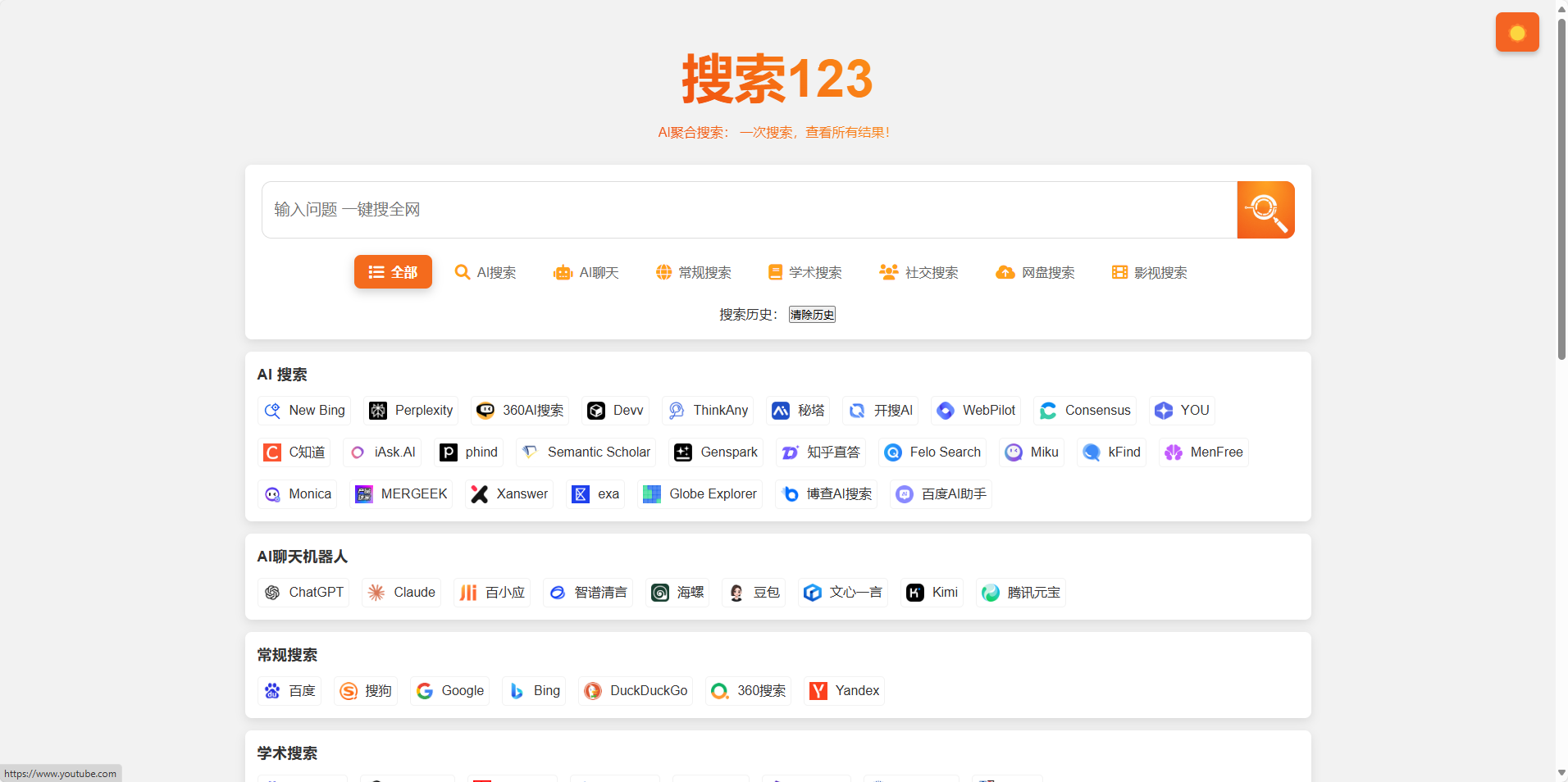Click the MenFree icon

(x=1174, y=452)
